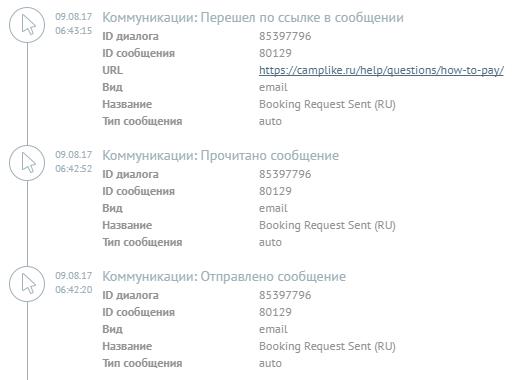Click the URL field label in first event
Screen dimensions: 517x380
pyautogui.click(x=112, y=70)
